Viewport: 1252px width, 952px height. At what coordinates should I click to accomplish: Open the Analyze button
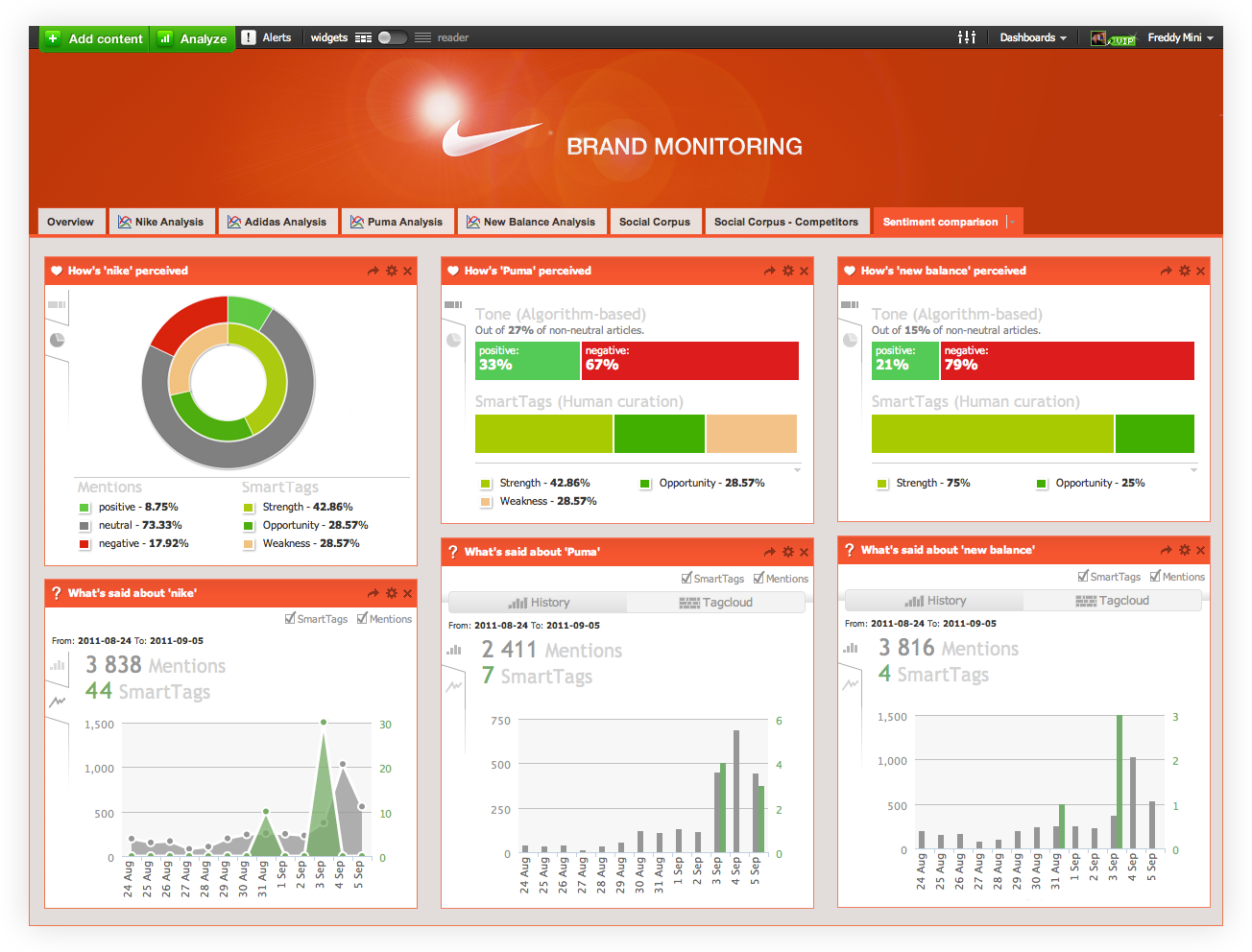[x=193, y=38]
